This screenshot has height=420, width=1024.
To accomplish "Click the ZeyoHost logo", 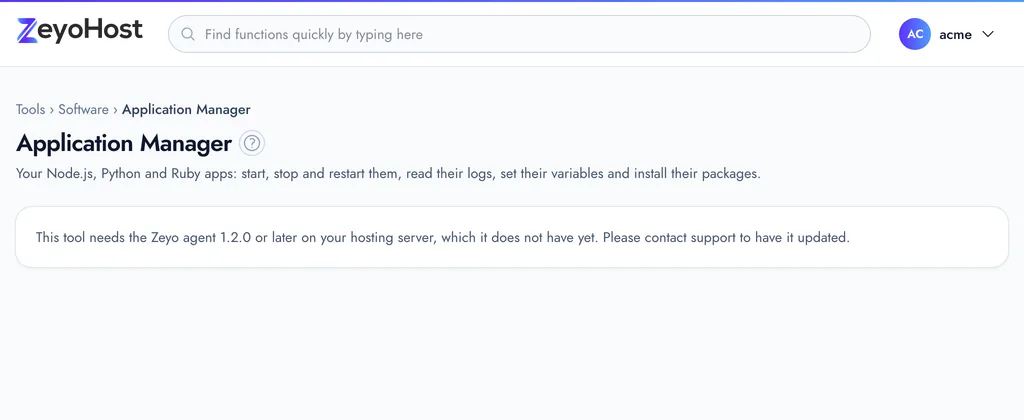I will [80, 31].
